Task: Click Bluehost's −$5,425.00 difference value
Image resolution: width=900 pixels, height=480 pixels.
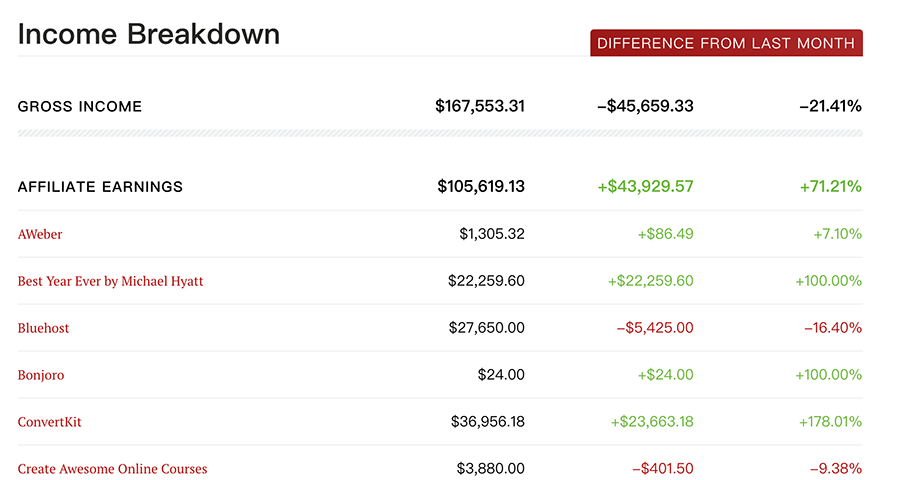Action: pos(655,328)
